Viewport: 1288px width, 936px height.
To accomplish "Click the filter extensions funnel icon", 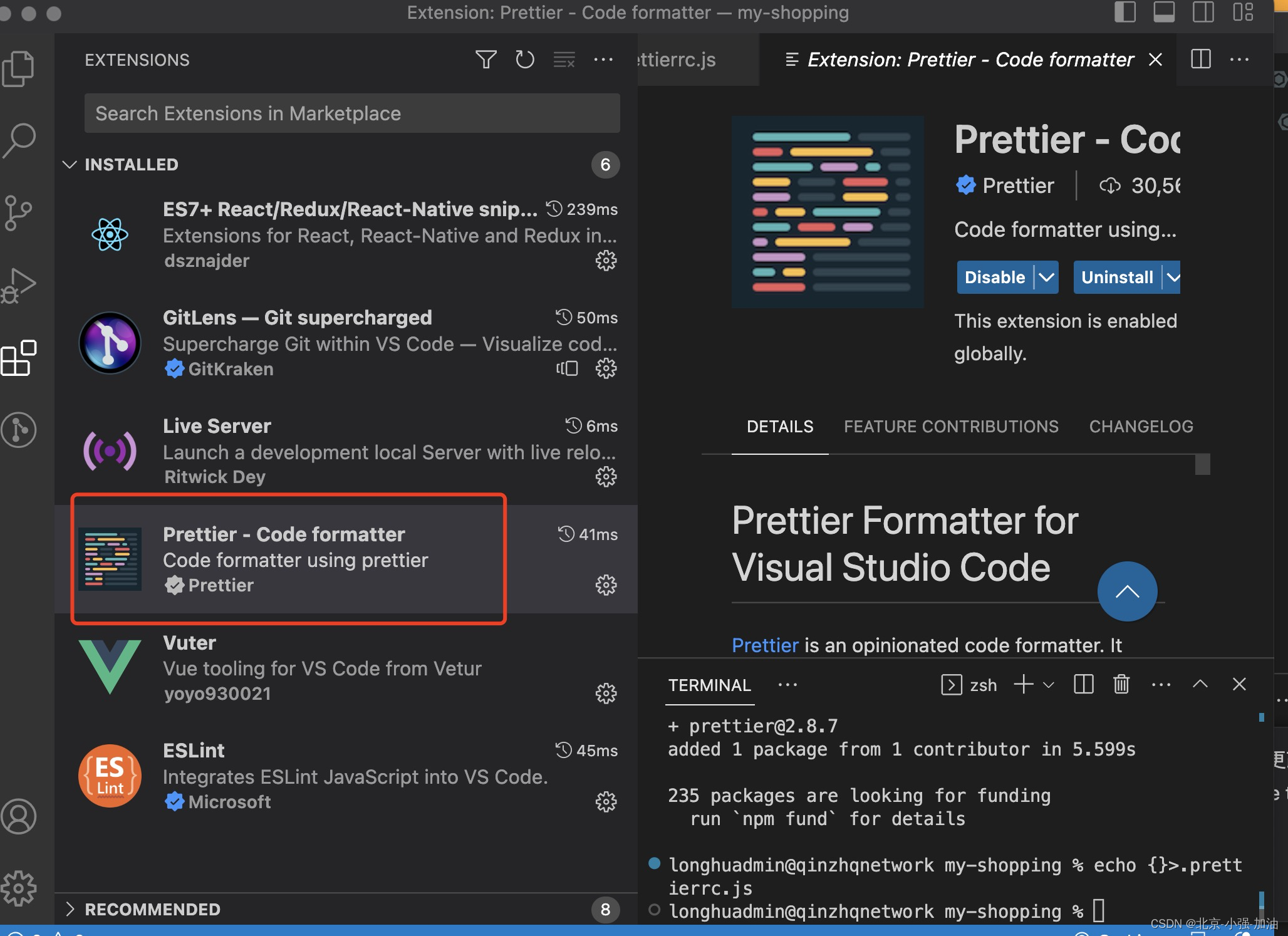I will (x=486, y=60).
